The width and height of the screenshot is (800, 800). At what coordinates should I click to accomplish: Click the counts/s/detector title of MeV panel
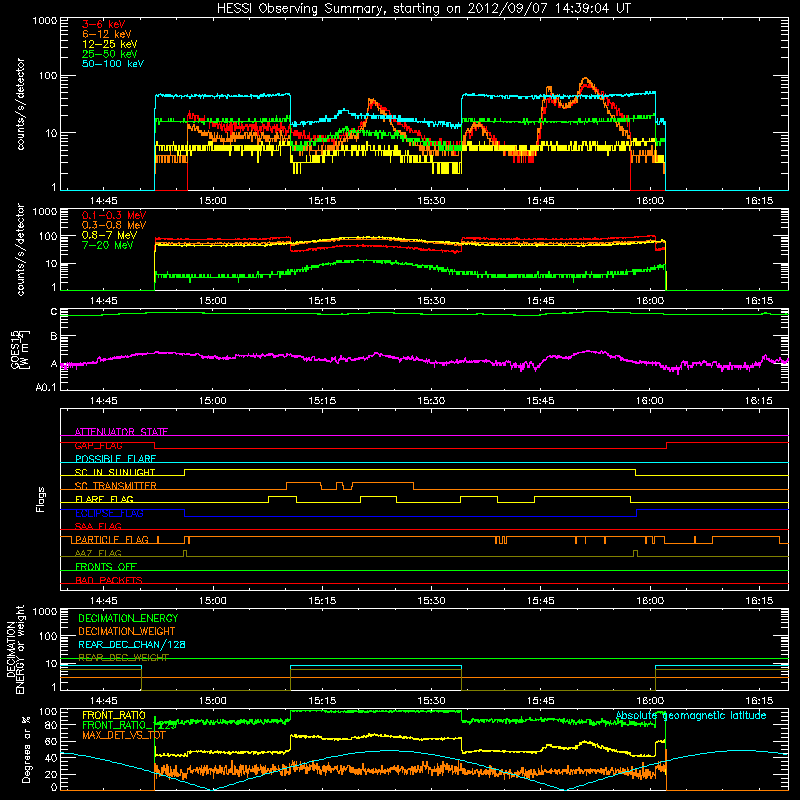pyautogui.click(x=20, y=249)
